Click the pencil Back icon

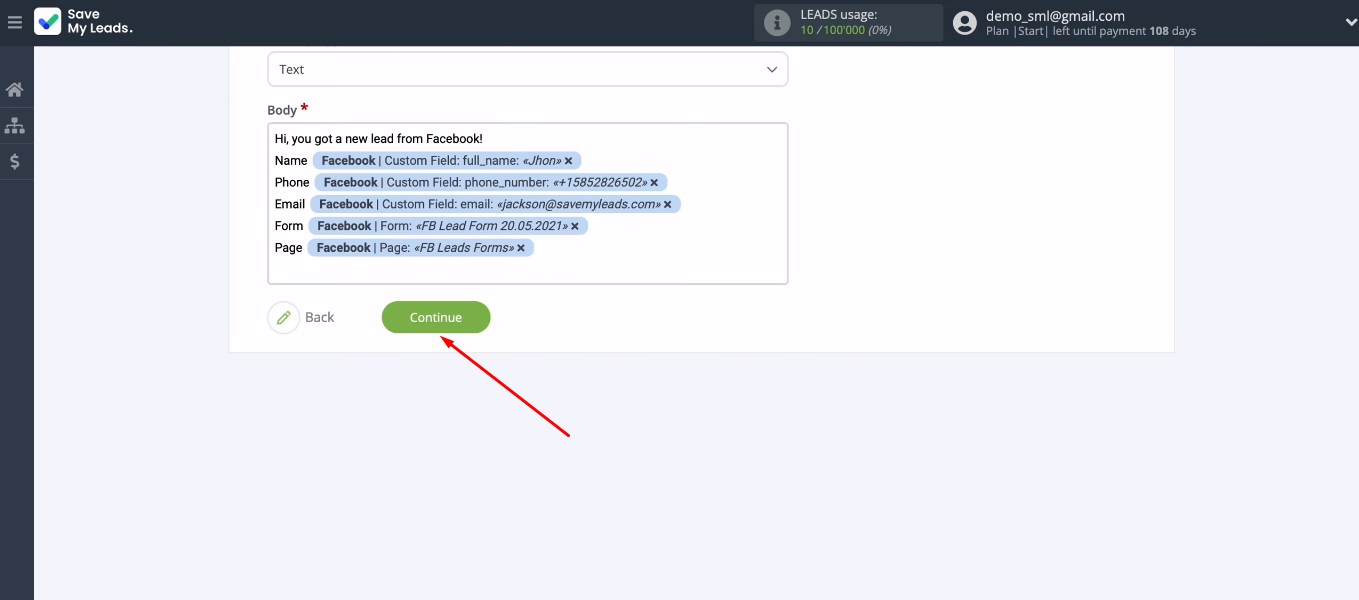tap(284, 317)
